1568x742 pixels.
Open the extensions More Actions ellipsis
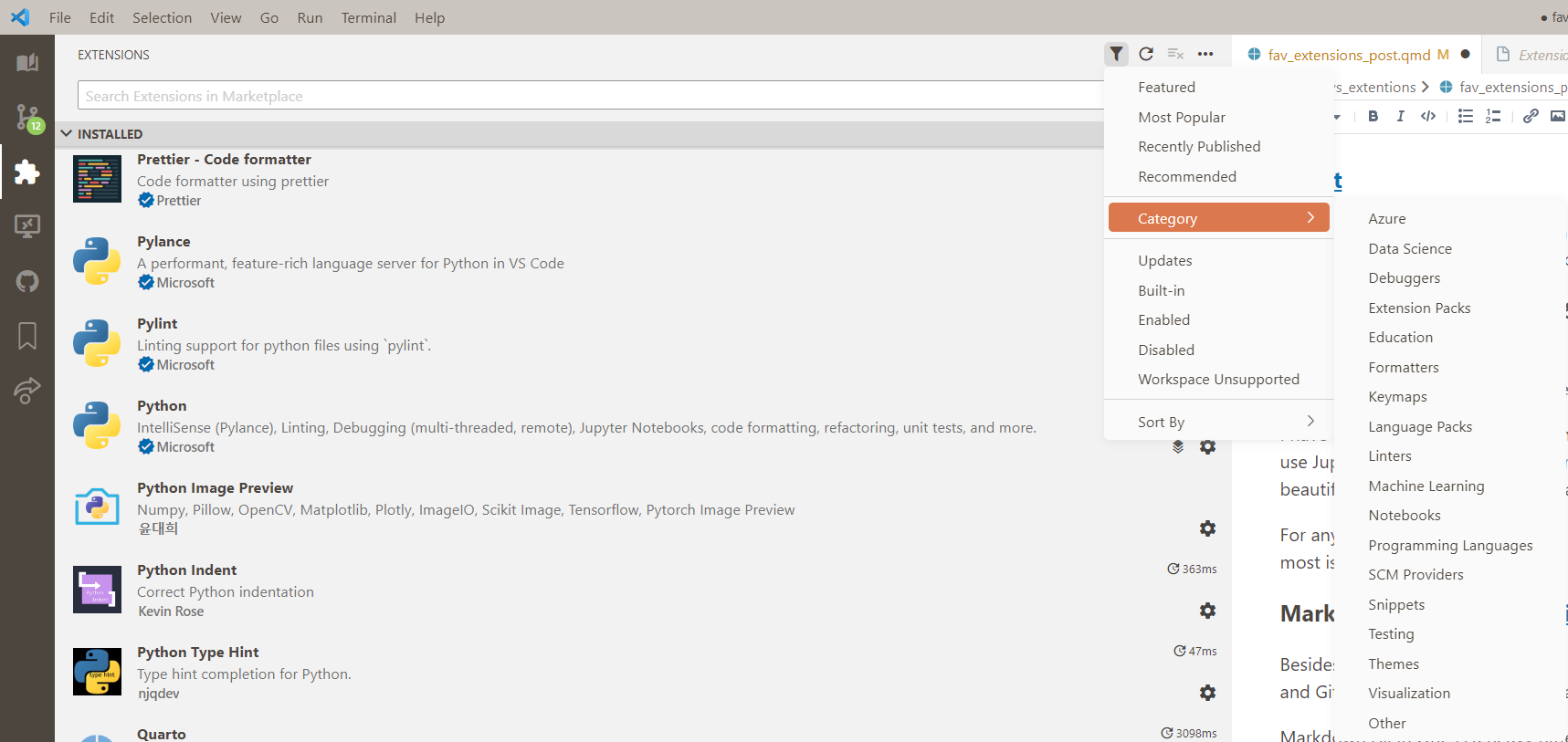1205,54
